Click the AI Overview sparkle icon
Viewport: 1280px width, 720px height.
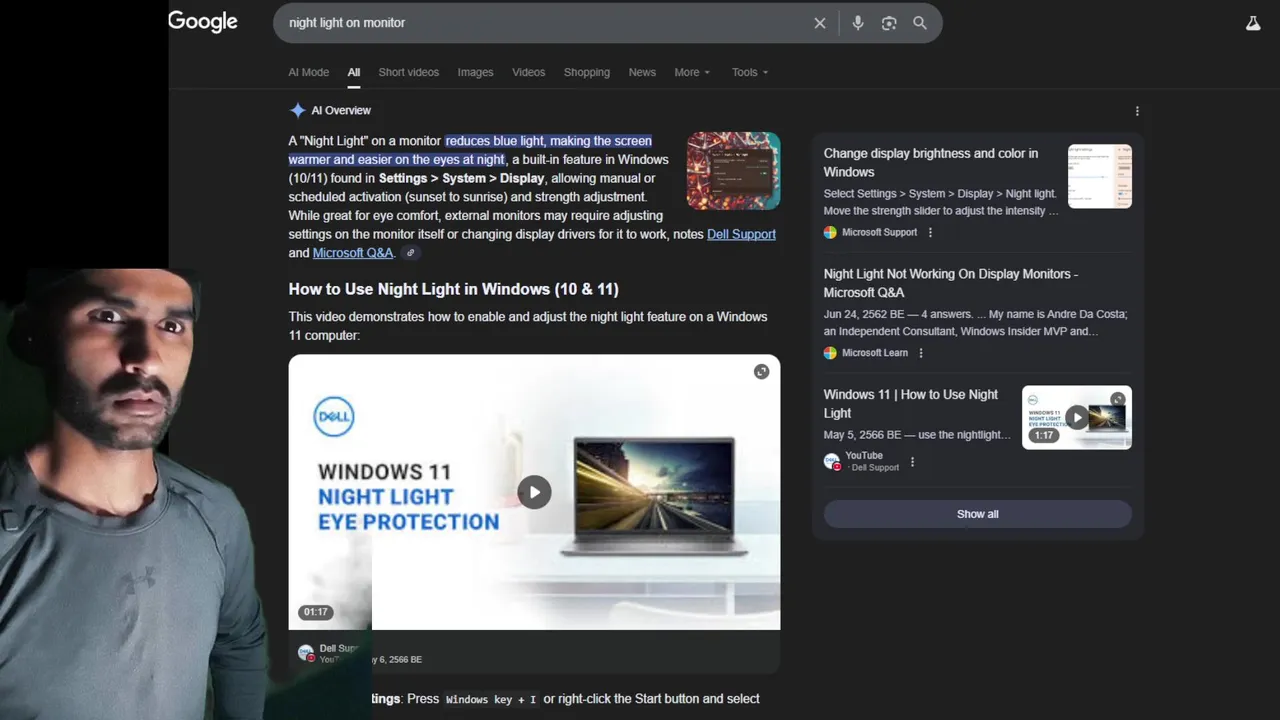[297, 110]
